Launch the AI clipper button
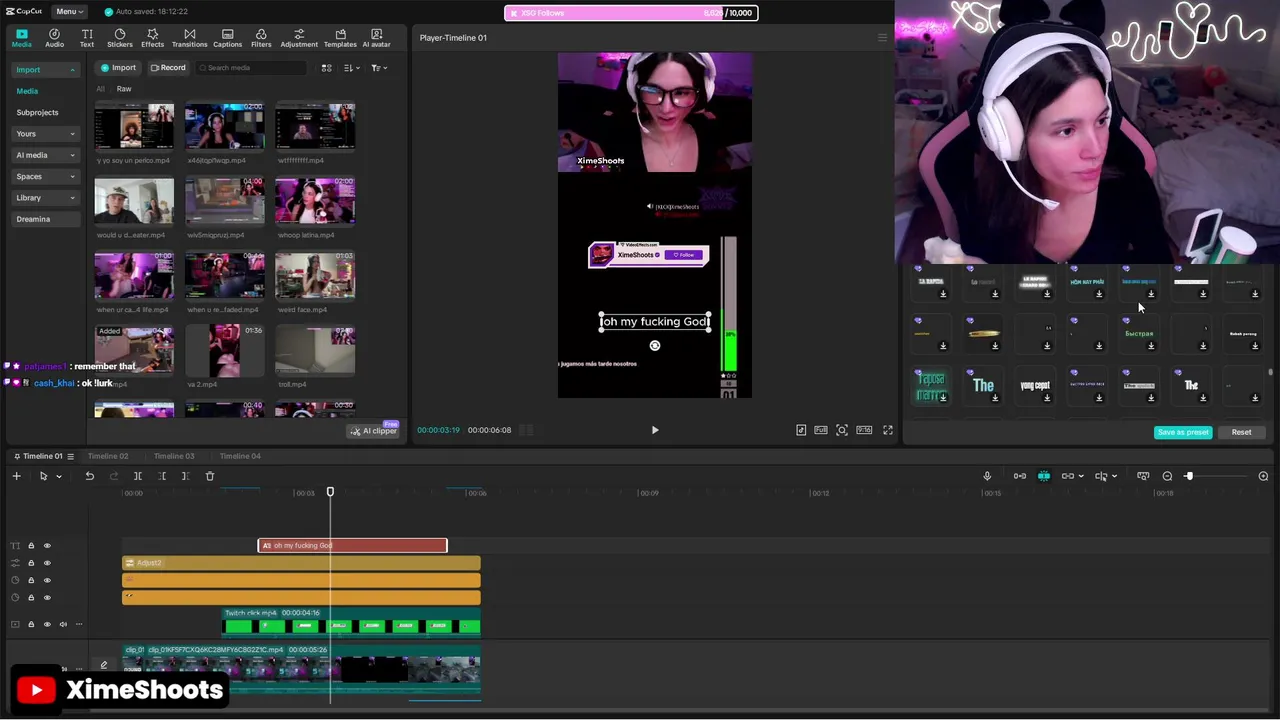 pos(374,431)
